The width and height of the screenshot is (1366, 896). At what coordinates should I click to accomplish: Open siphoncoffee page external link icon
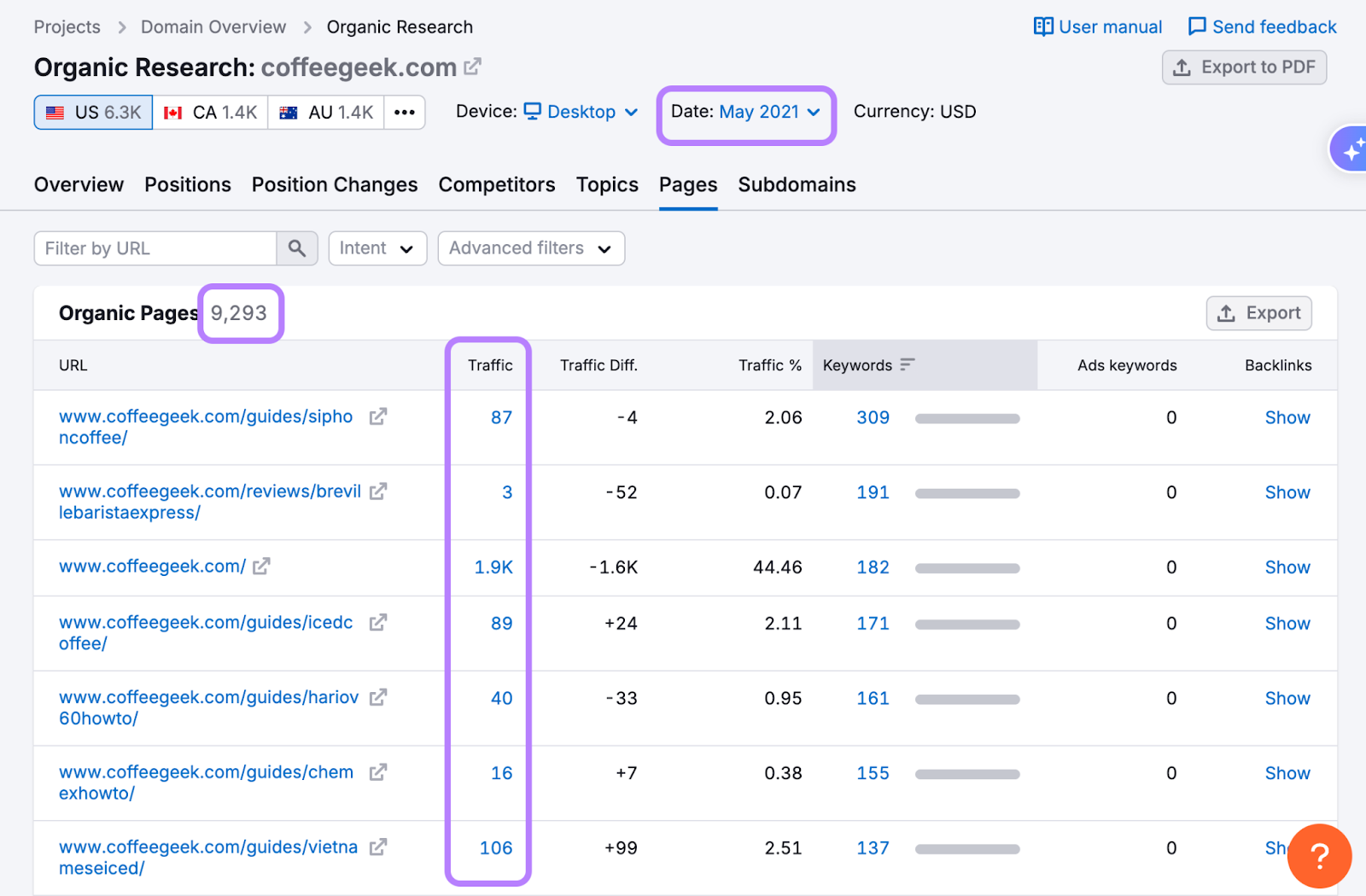click(x=377, y=416)
